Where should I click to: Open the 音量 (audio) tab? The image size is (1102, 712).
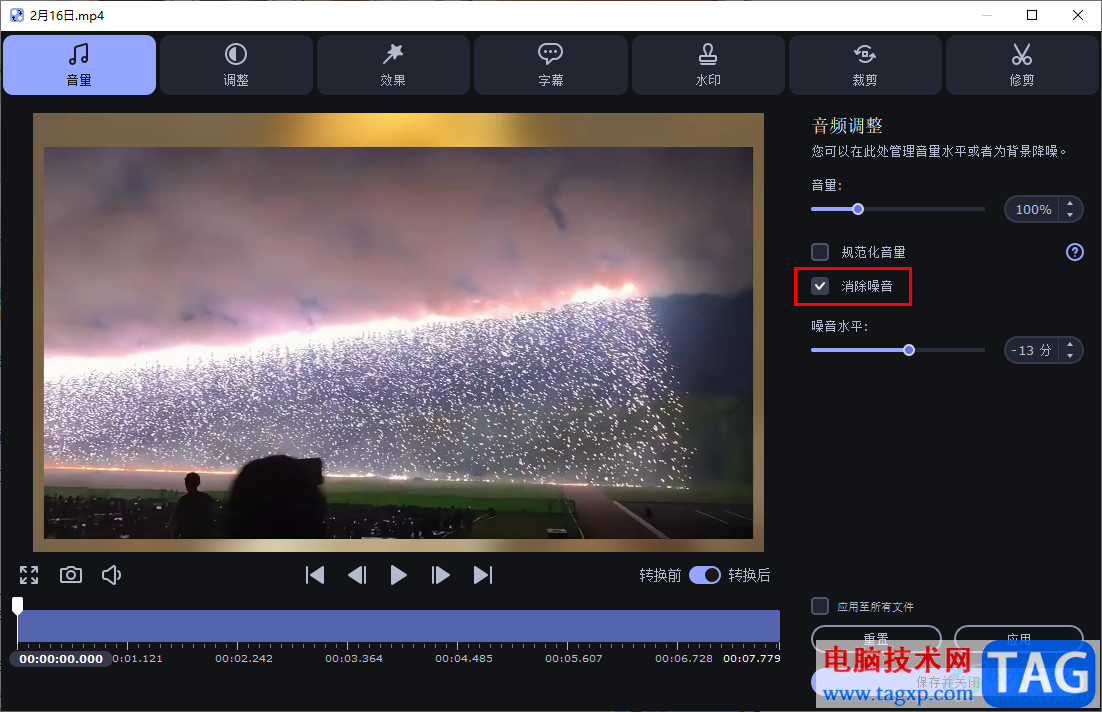tap(79, 65)
